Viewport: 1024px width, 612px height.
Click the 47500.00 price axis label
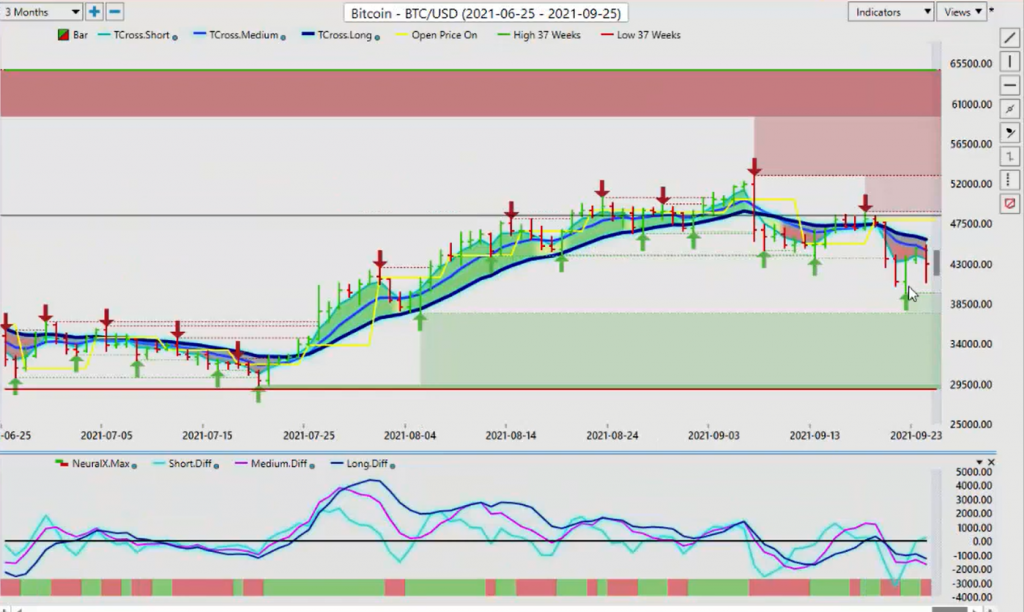click(x=971, y=224)
